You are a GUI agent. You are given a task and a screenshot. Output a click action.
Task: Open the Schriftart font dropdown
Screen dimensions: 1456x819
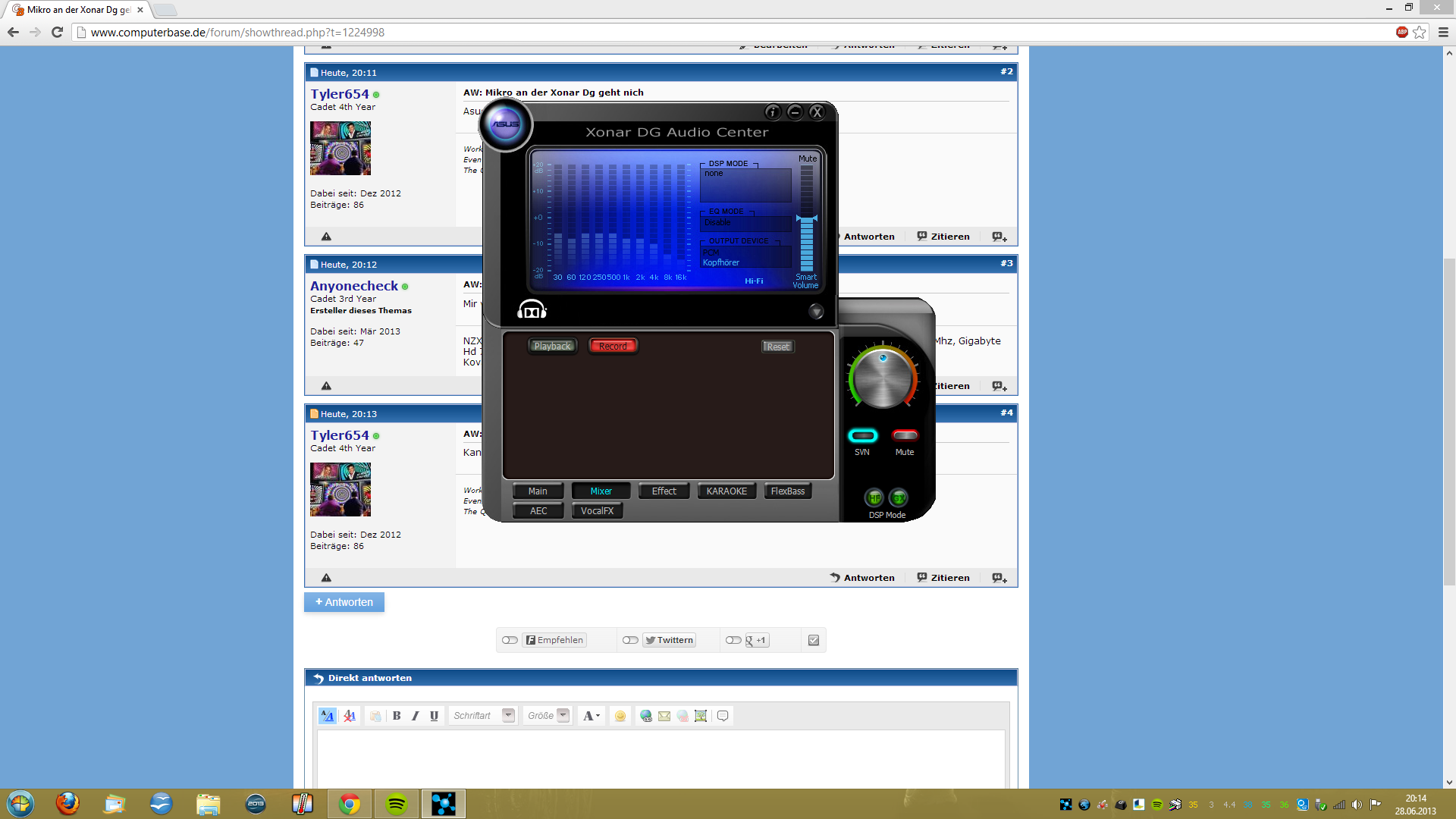coord(508,715)
